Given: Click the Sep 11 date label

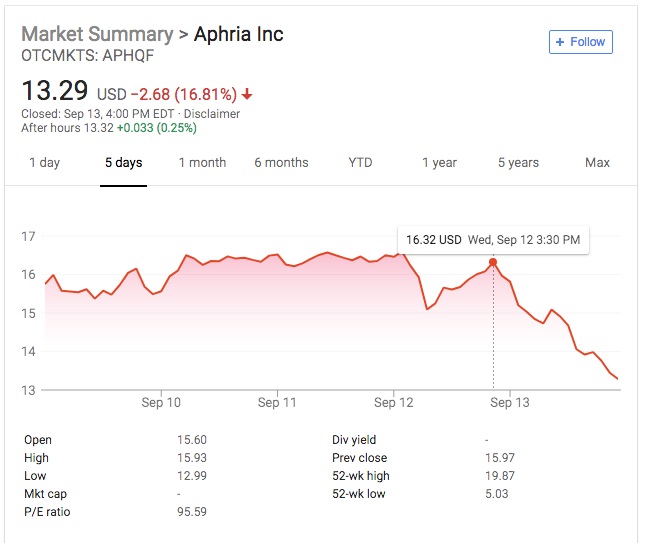Looking at the screenshot, I should pyautogui.click(x=277, y=403).
